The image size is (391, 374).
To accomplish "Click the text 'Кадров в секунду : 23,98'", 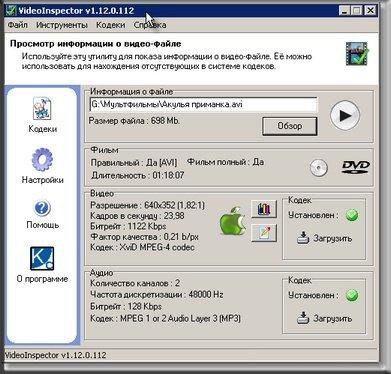I will (x=137, y=216).
